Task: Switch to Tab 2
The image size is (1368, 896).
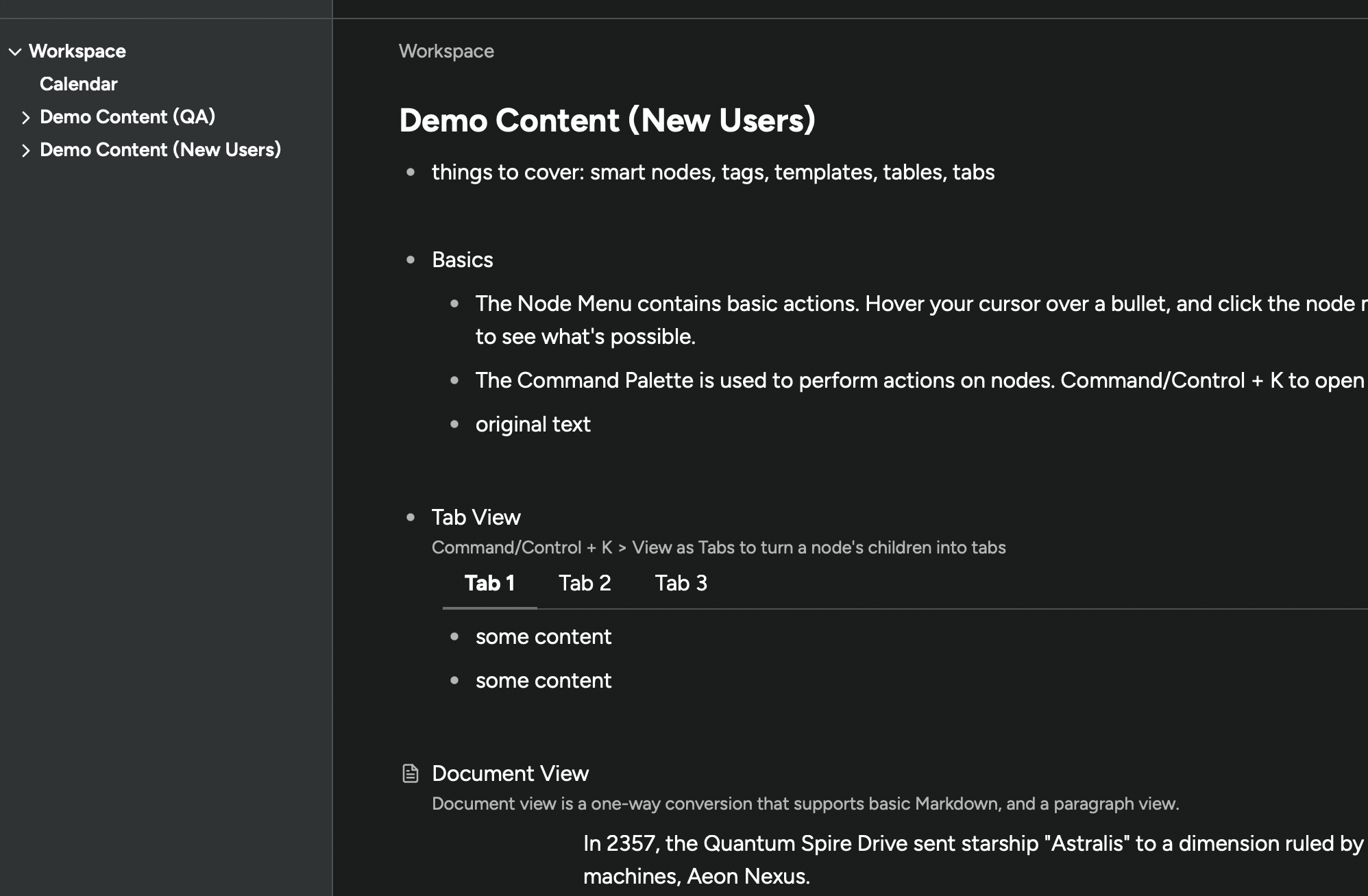Action: click(x=584, y=584)
